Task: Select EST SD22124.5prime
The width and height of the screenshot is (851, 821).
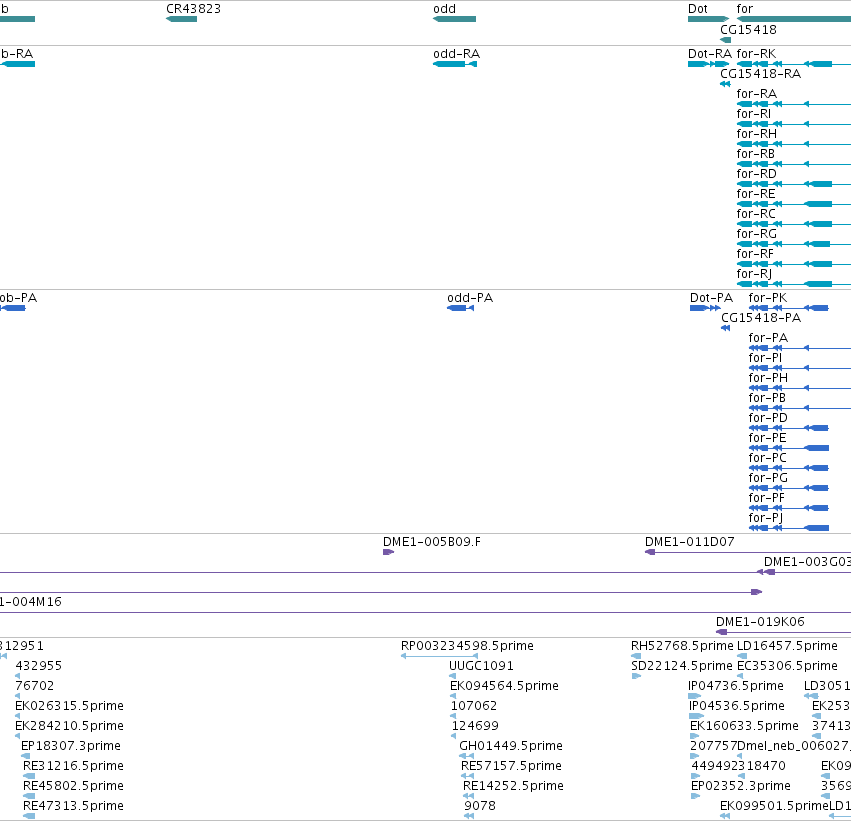Action: click(637, 677)
